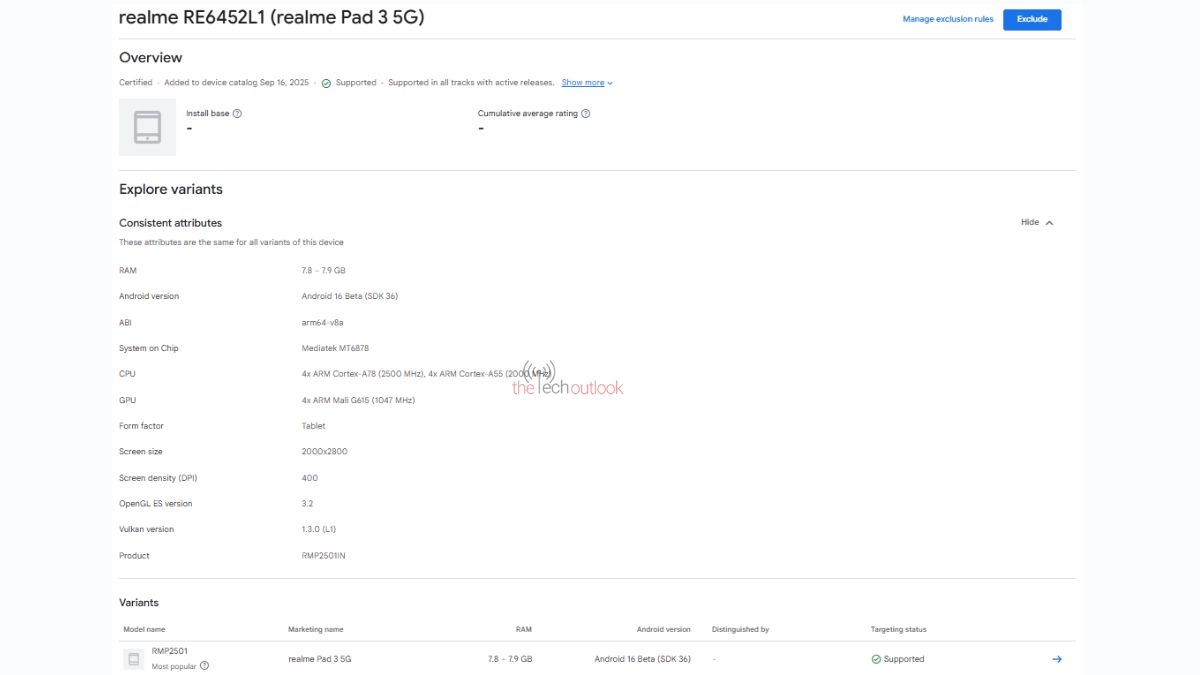
Task: Expand Show more in the Overview section
Action: pos(581,82)
